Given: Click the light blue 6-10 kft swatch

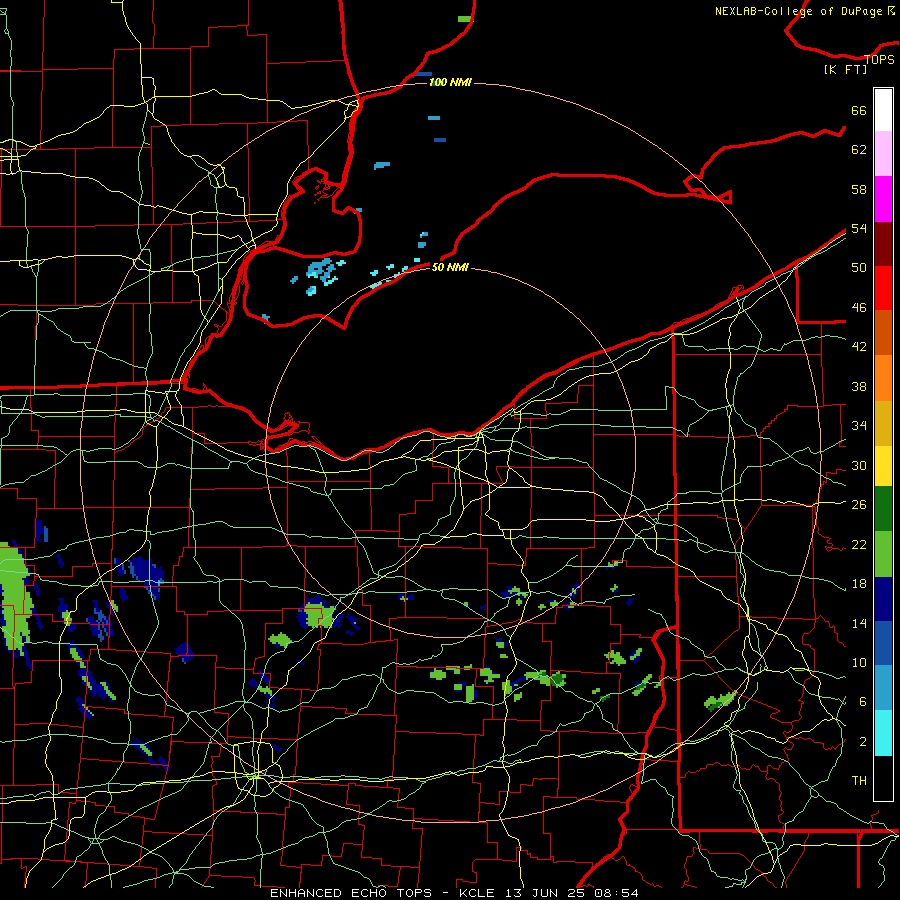Looking at the screenshot, I should click(x=883, y=688).
